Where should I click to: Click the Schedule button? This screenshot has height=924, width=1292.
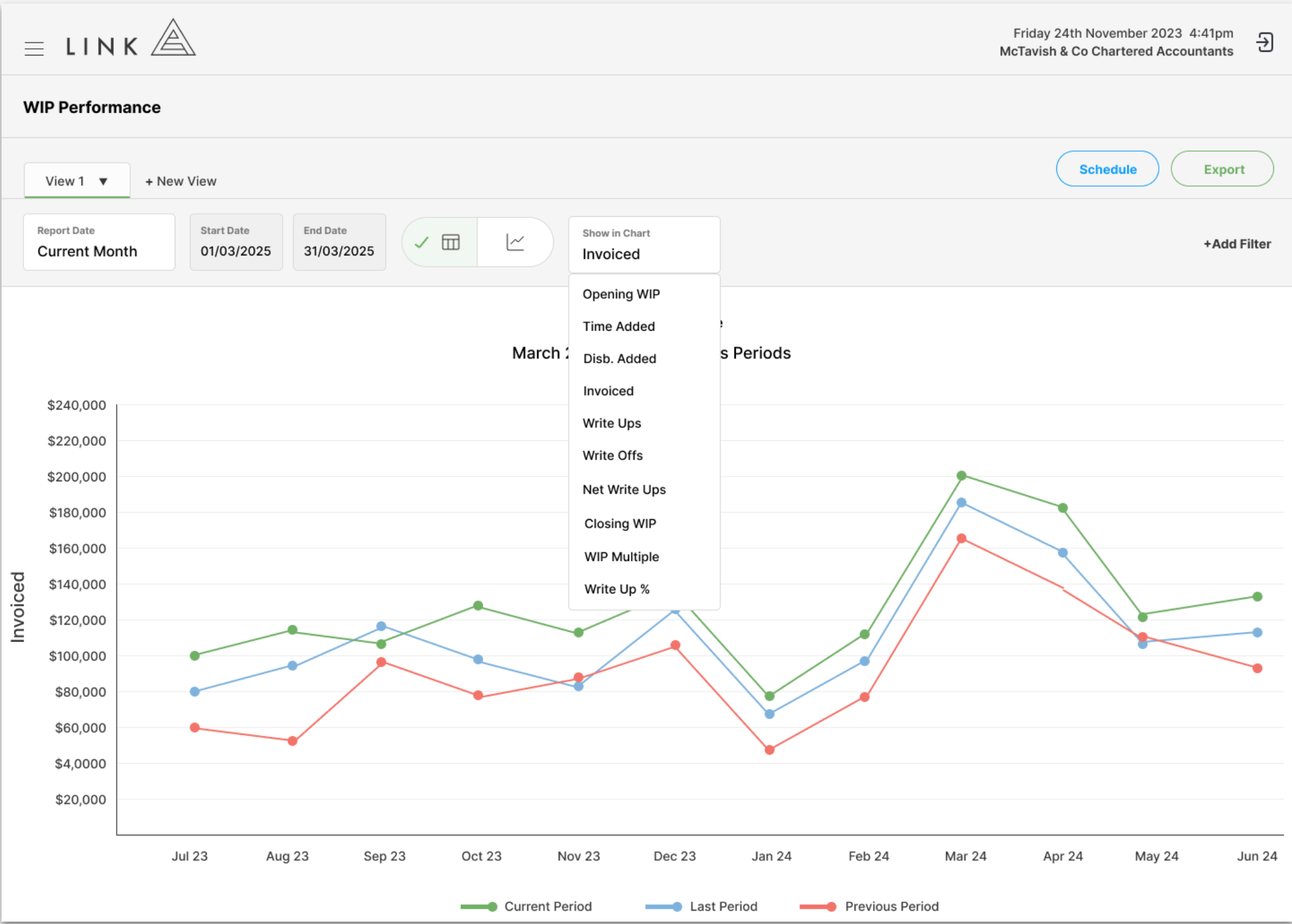coord(1108,169)
